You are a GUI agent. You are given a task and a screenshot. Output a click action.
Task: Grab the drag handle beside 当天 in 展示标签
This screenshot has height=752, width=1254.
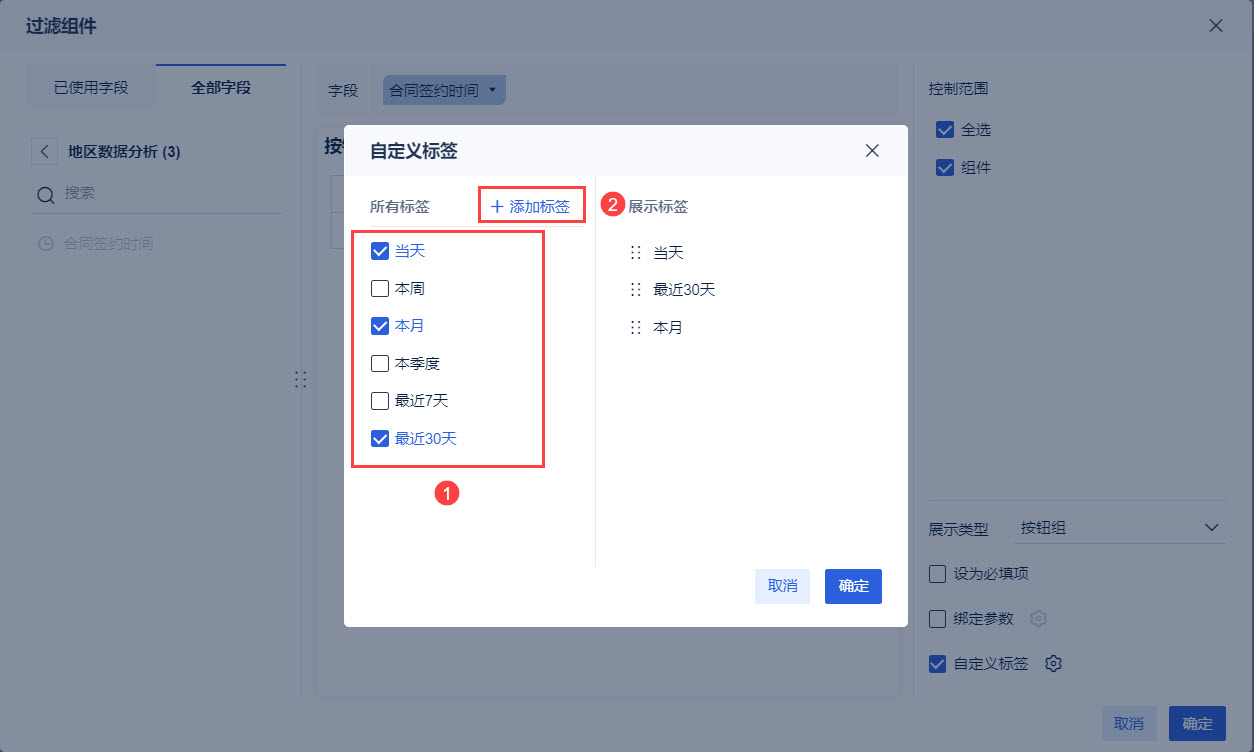tap(635, 253)
